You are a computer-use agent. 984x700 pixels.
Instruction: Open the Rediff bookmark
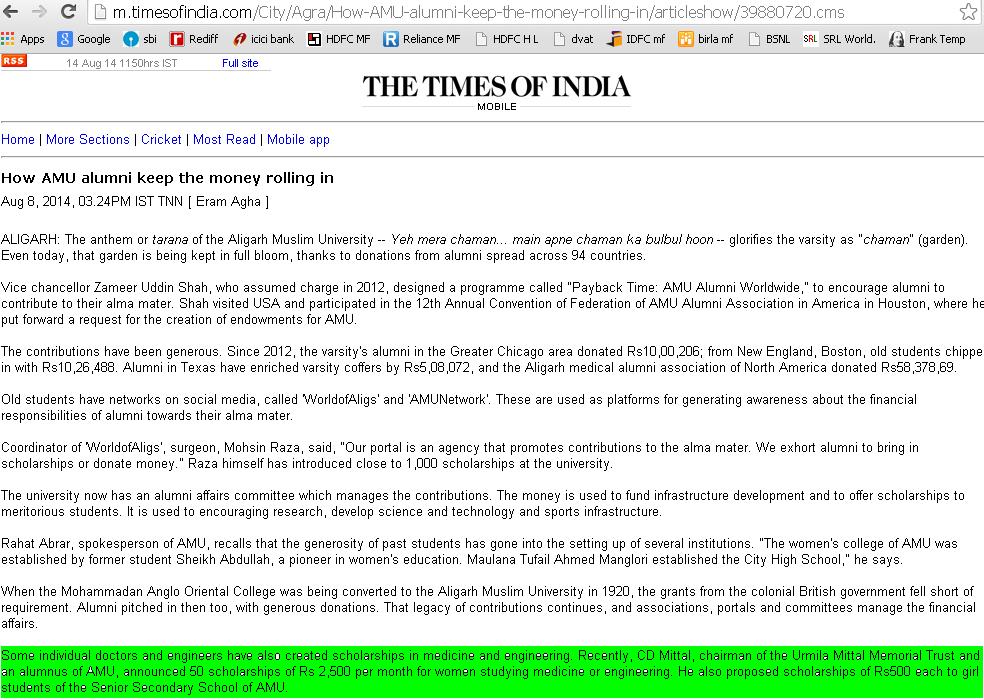pyautogui.click(x=194, y=39)
